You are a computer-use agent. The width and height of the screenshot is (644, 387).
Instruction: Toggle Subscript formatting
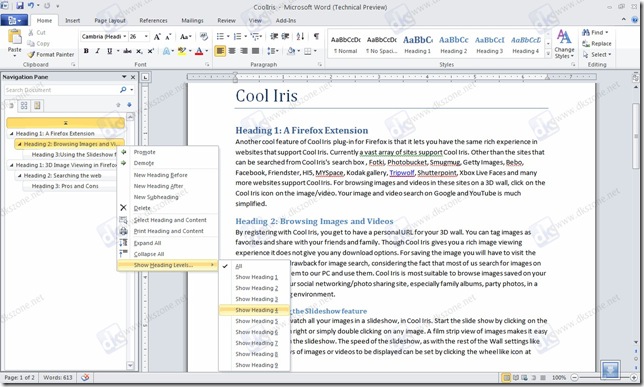(x=139, y=51)
